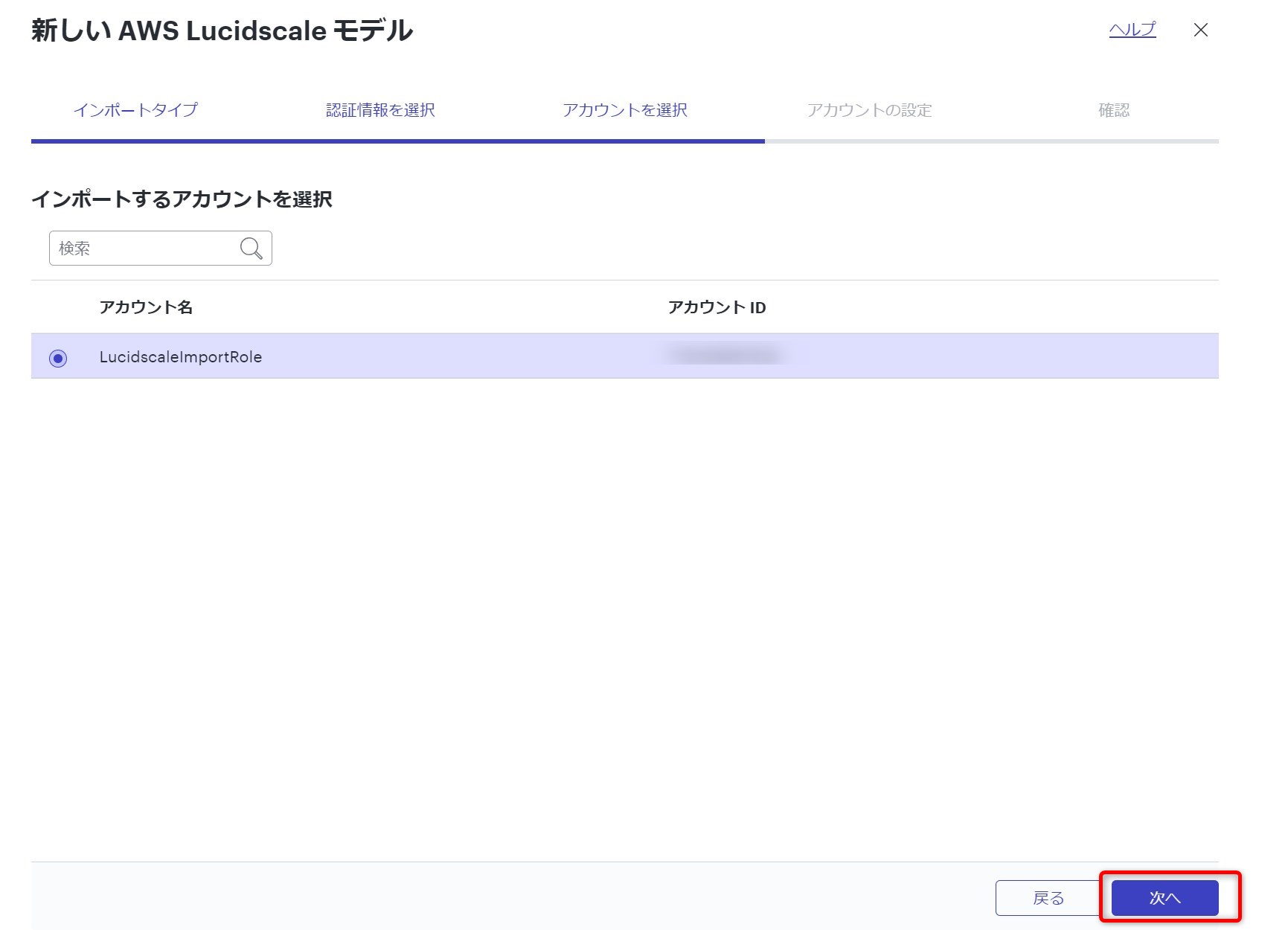1288x930 pixels.
Task: Select the 確認 step
Action: [1114, 110]
